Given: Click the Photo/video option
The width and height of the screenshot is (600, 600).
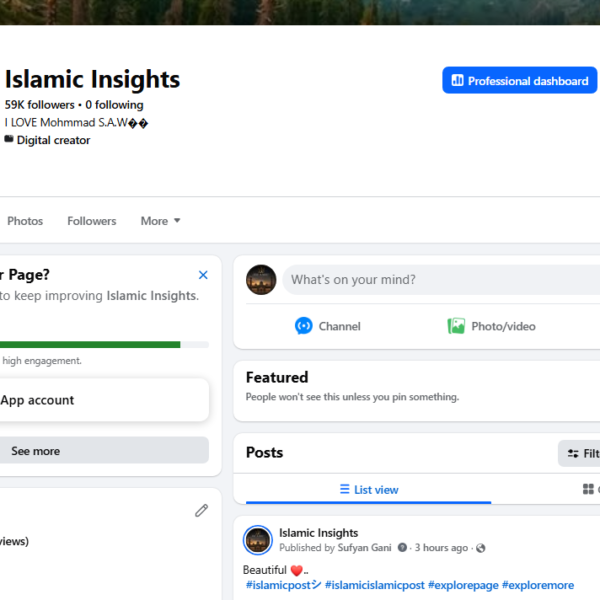Looking at the screenshot, I should 491,326.
